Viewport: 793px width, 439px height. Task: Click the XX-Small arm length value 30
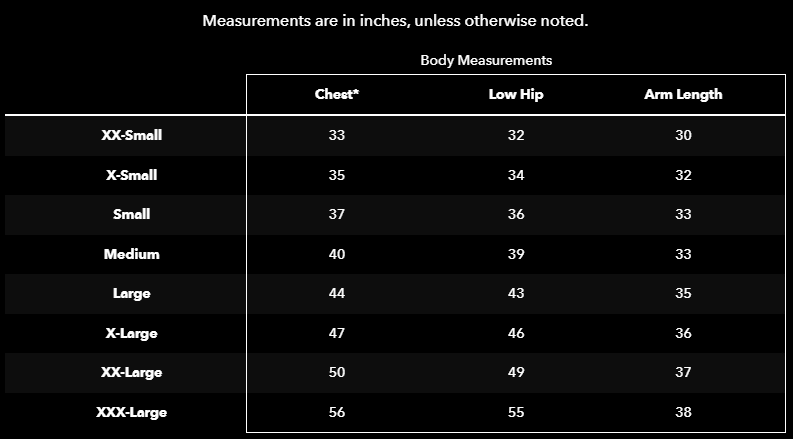(684, 135)
